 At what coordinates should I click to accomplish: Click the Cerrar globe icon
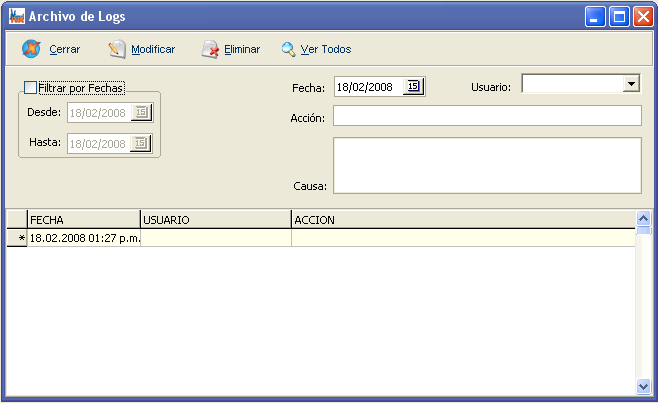[x=31, y=49]
